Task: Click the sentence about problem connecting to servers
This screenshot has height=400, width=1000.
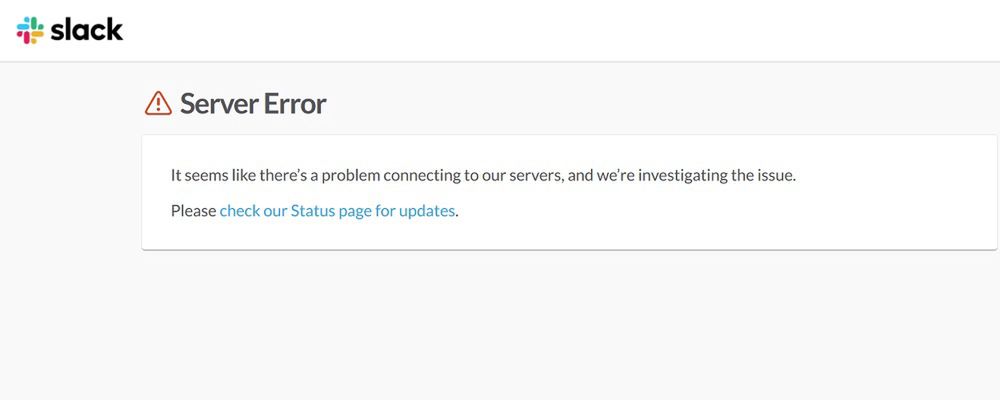Action: pos(483,175)
